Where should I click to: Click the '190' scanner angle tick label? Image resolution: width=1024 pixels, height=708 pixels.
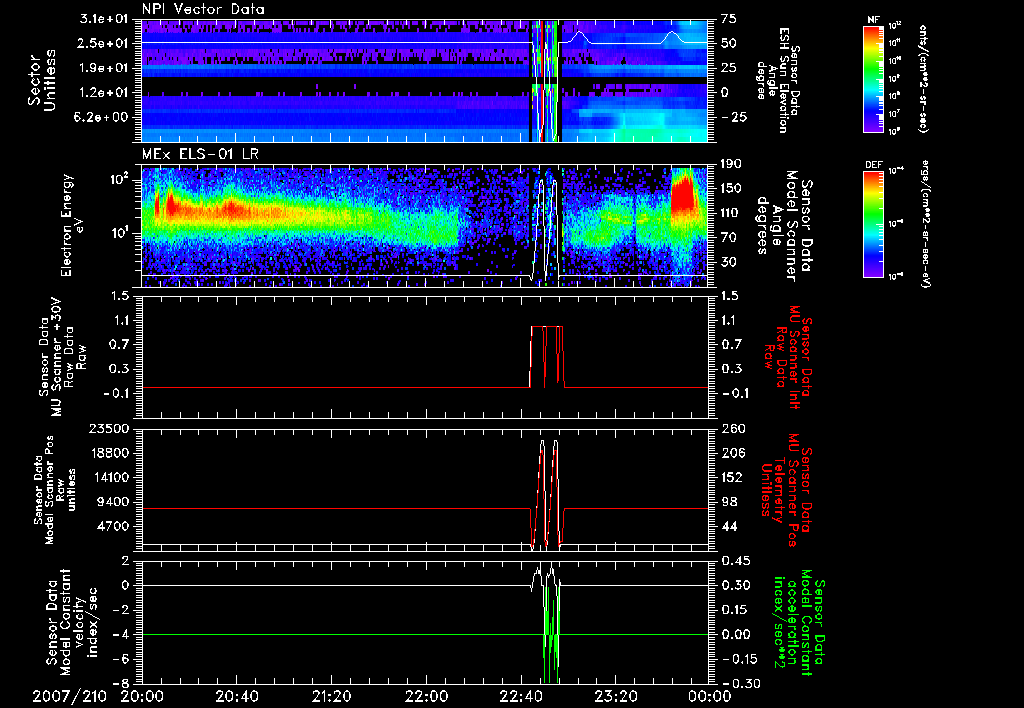click(x=729, y=164)
